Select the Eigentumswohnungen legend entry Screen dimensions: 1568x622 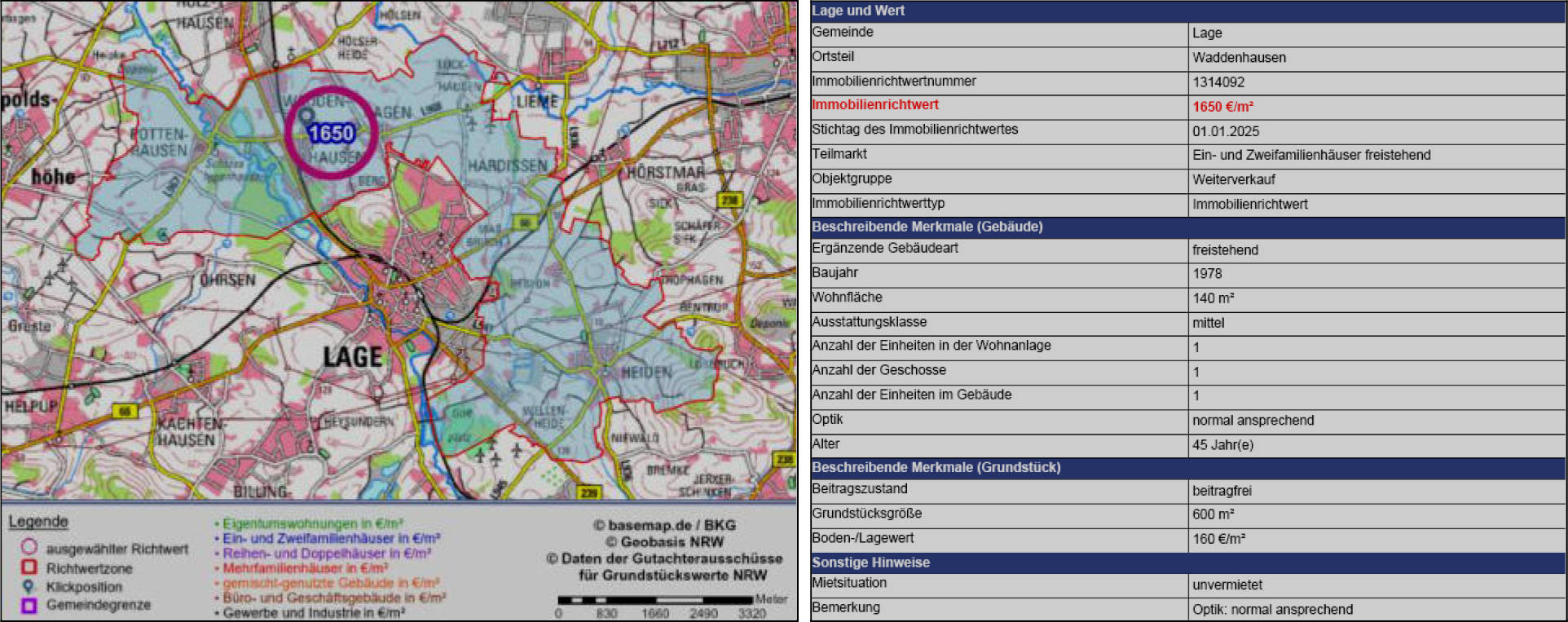click(x=312, y=523)
